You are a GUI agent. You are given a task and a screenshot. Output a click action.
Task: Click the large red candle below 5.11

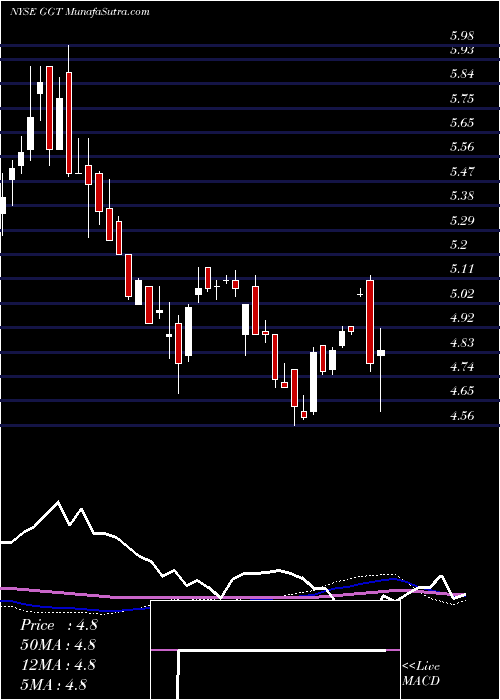pyautogui.click(x=370, y=322)
